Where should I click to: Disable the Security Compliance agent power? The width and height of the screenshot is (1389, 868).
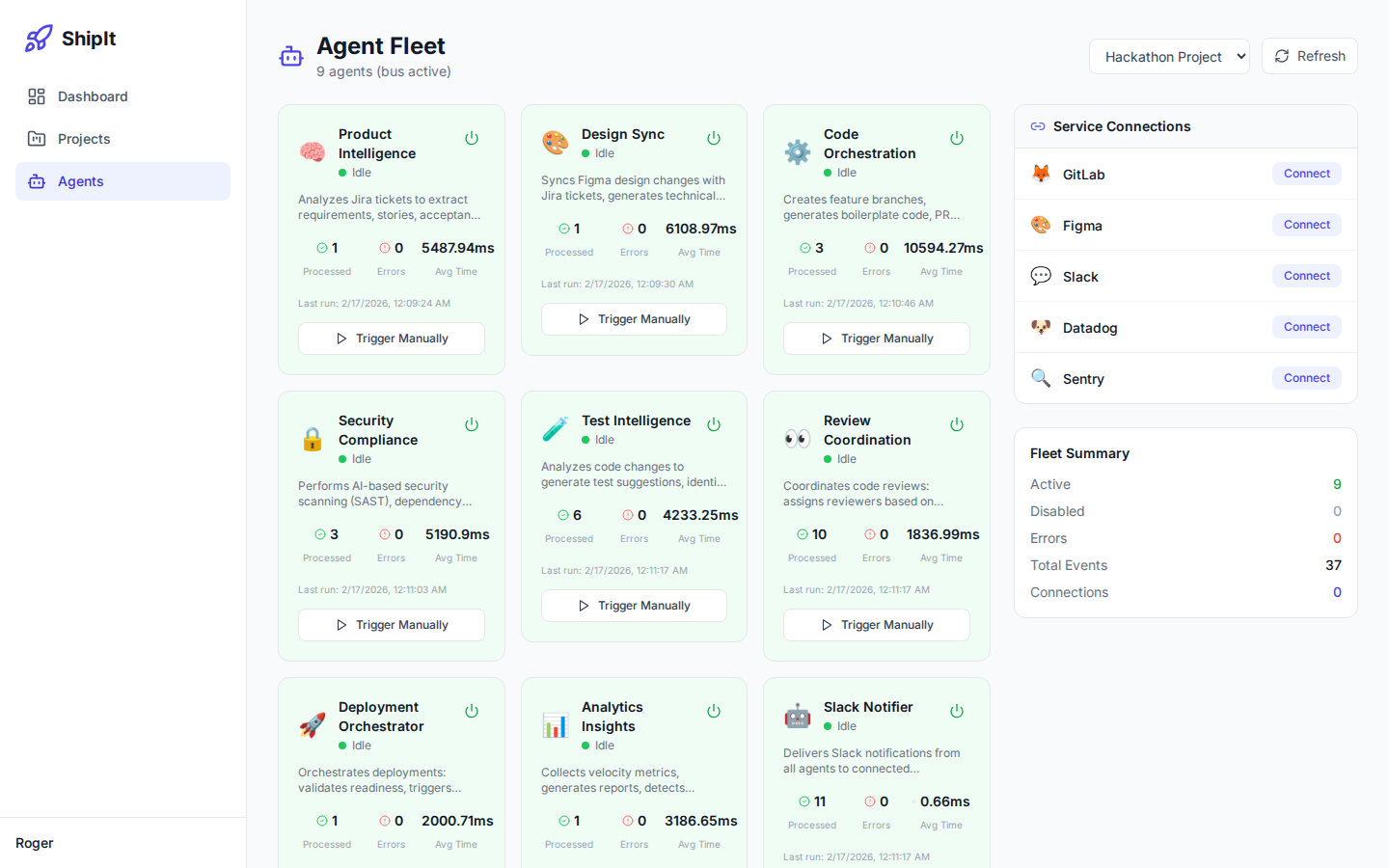472,424
